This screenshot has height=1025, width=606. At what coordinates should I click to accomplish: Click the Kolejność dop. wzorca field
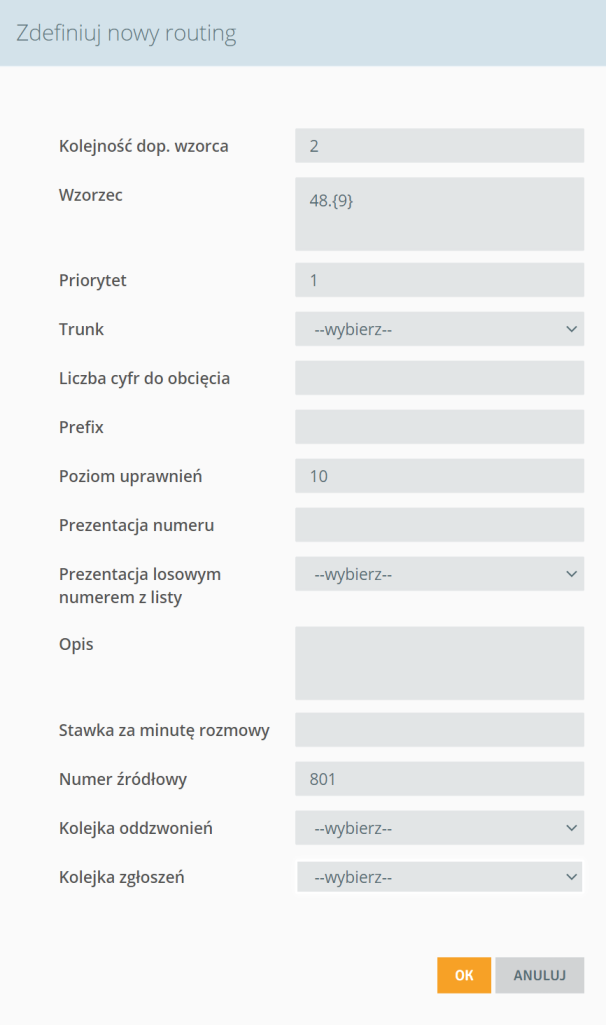point(439,145)
